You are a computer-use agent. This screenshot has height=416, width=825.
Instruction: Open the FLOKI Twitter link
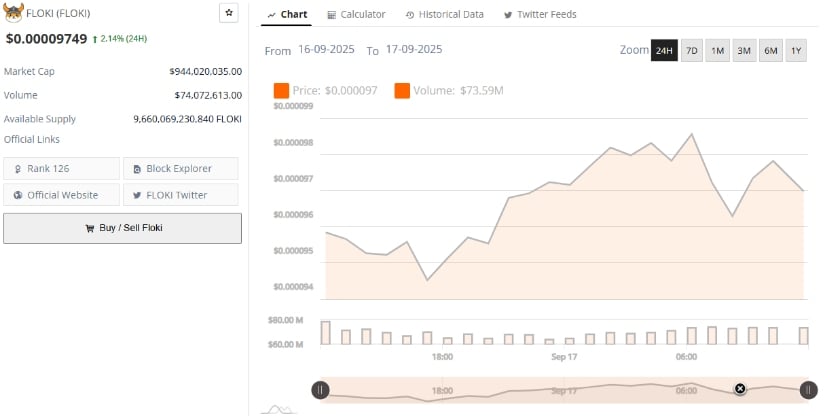[x=180, y=195]
